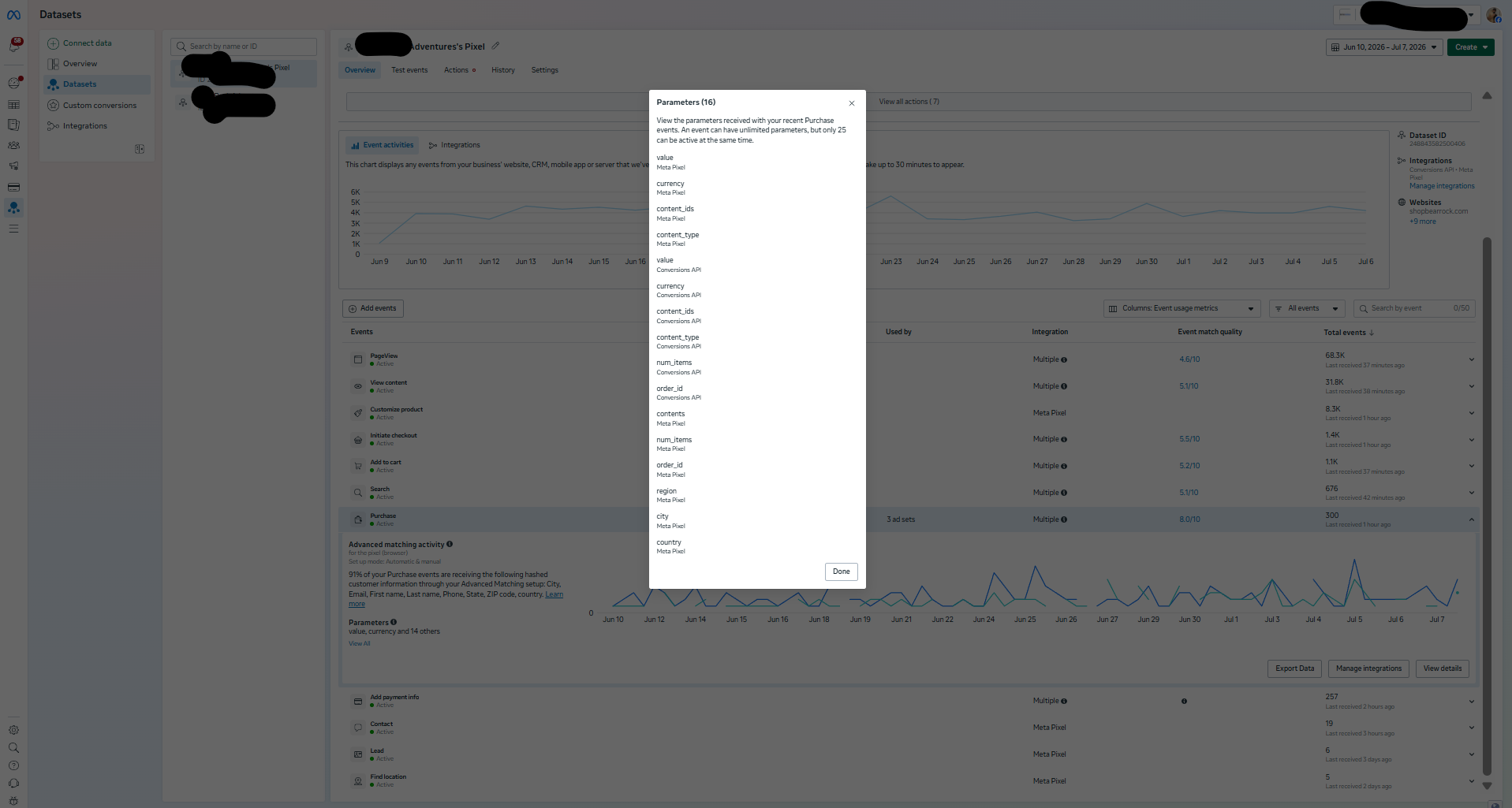1512x808 pixels.
Task: Open the Actions tab
Action: (x=459, y=70)
